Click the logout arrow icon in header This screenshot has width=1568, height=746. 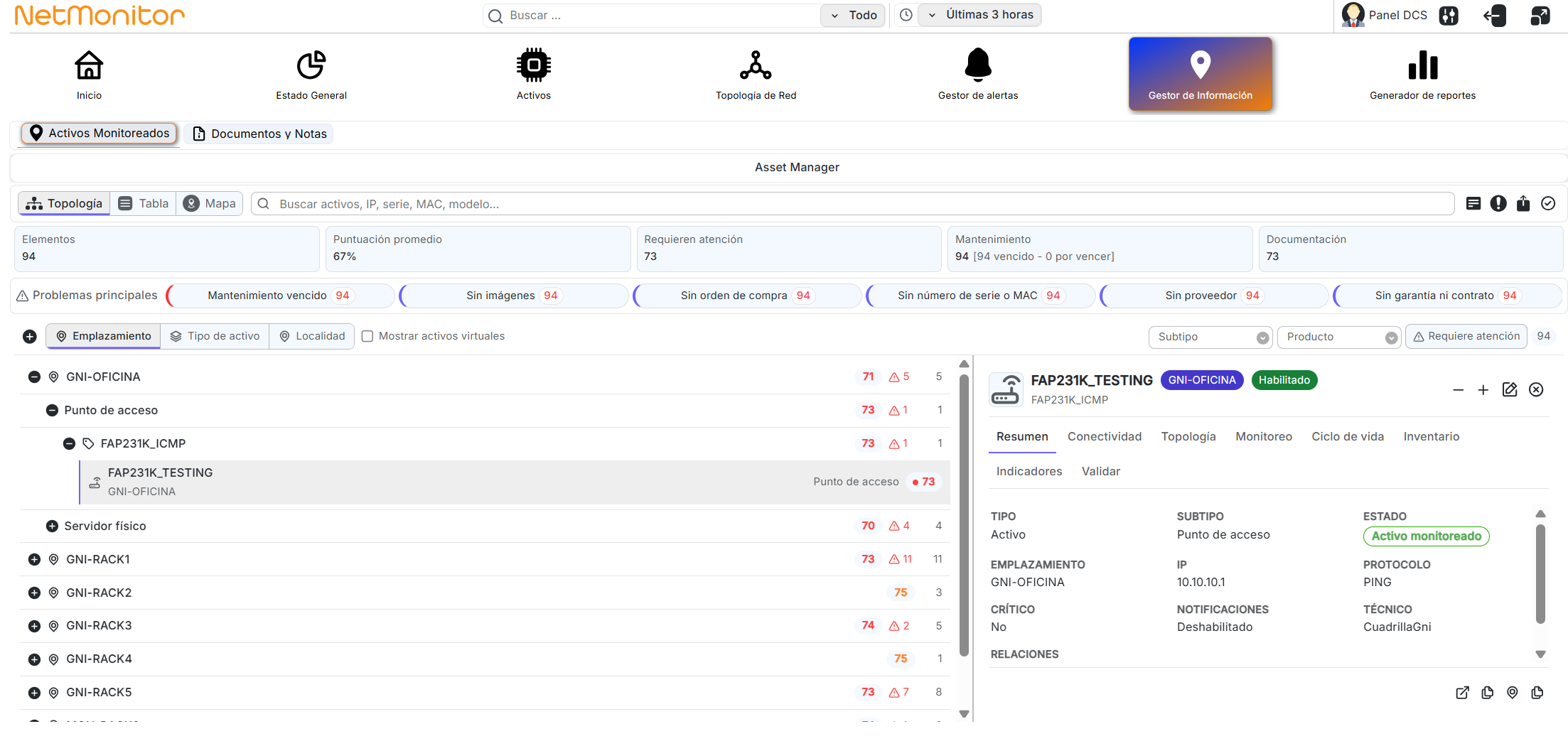[x=1495, y=16]
